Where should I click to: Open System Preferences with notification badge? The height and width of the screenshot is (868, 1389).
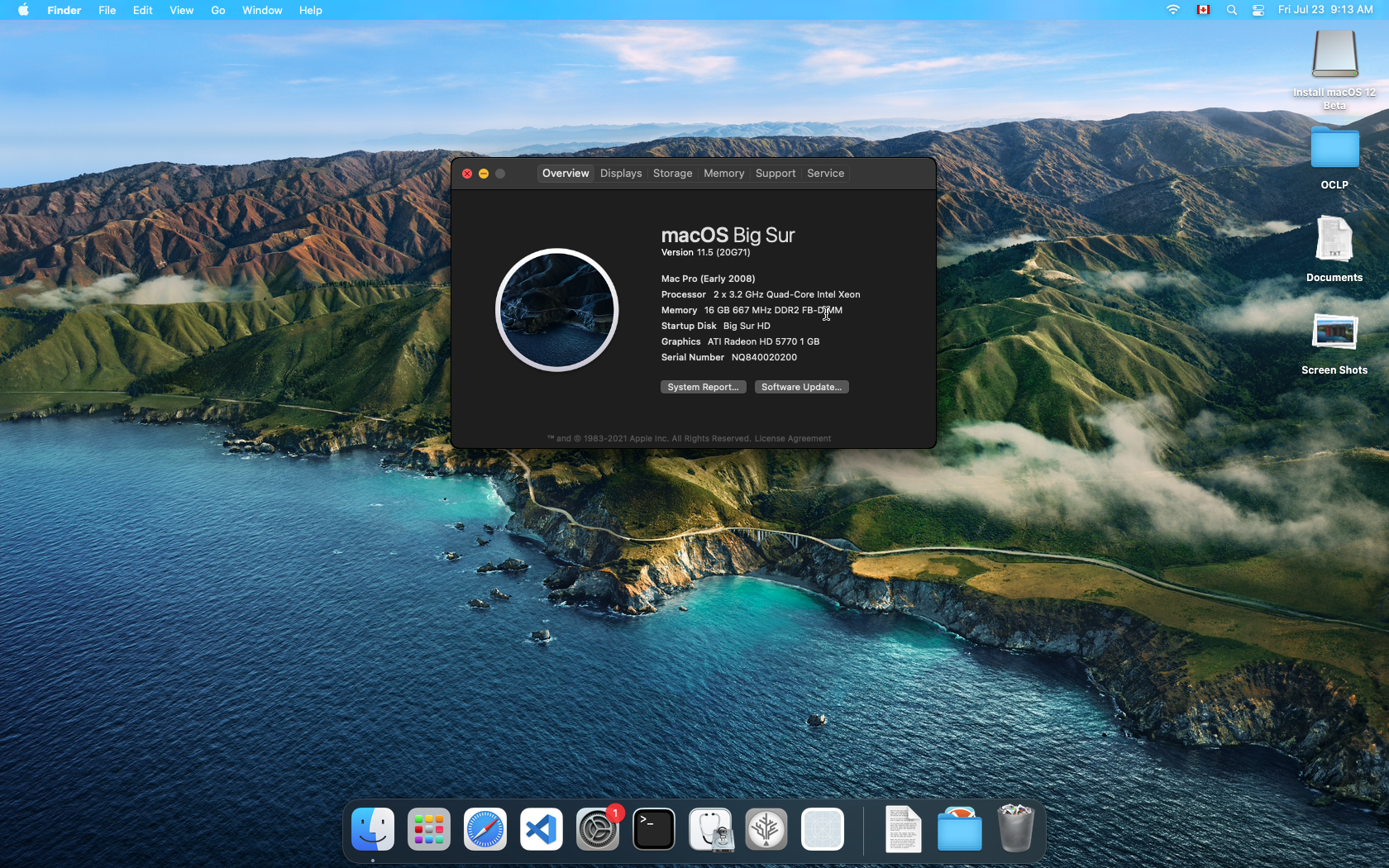coord(597,829)
